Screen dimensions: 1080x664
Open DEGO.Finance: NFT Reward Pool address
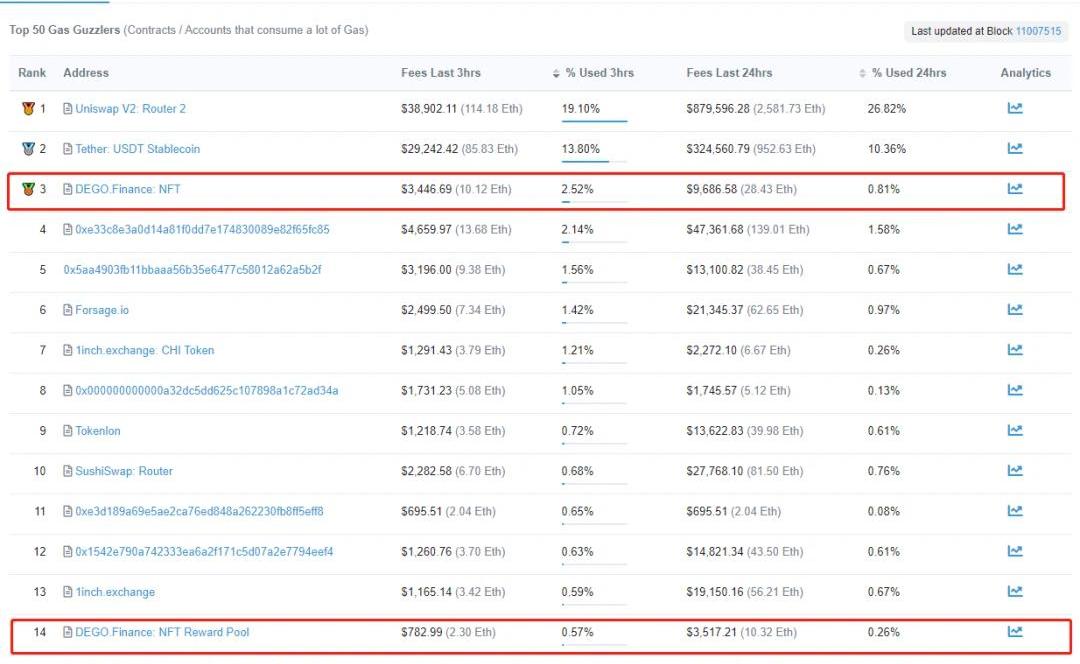[162, 632]
